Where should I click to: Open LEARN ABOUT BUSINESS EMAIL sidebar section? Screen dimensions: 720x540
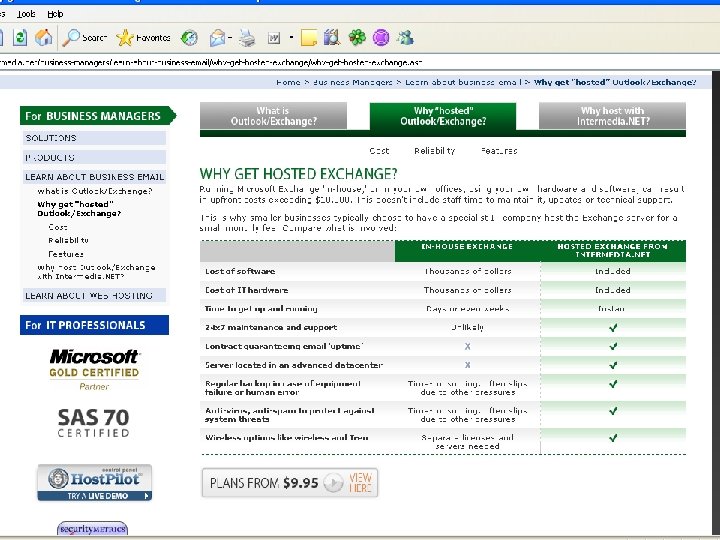[x=94, y=177]
